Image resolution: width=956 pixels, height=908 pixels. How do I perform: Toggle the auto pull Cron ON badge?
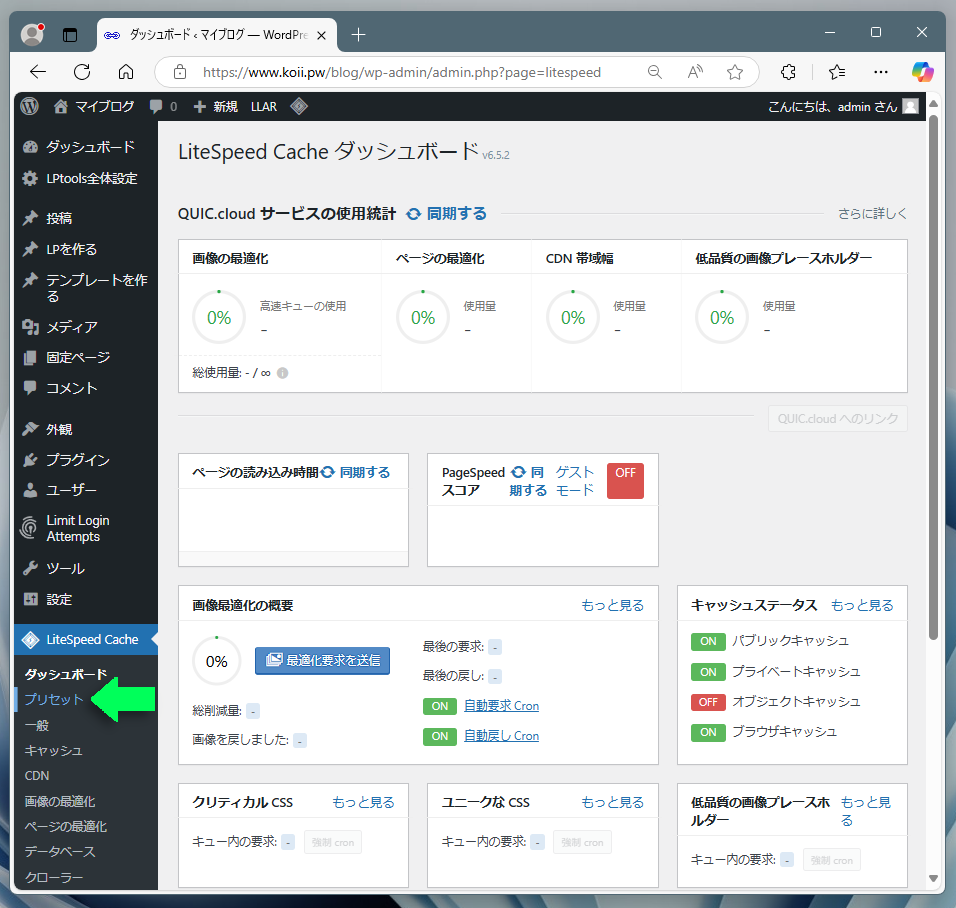pos(440,736)
